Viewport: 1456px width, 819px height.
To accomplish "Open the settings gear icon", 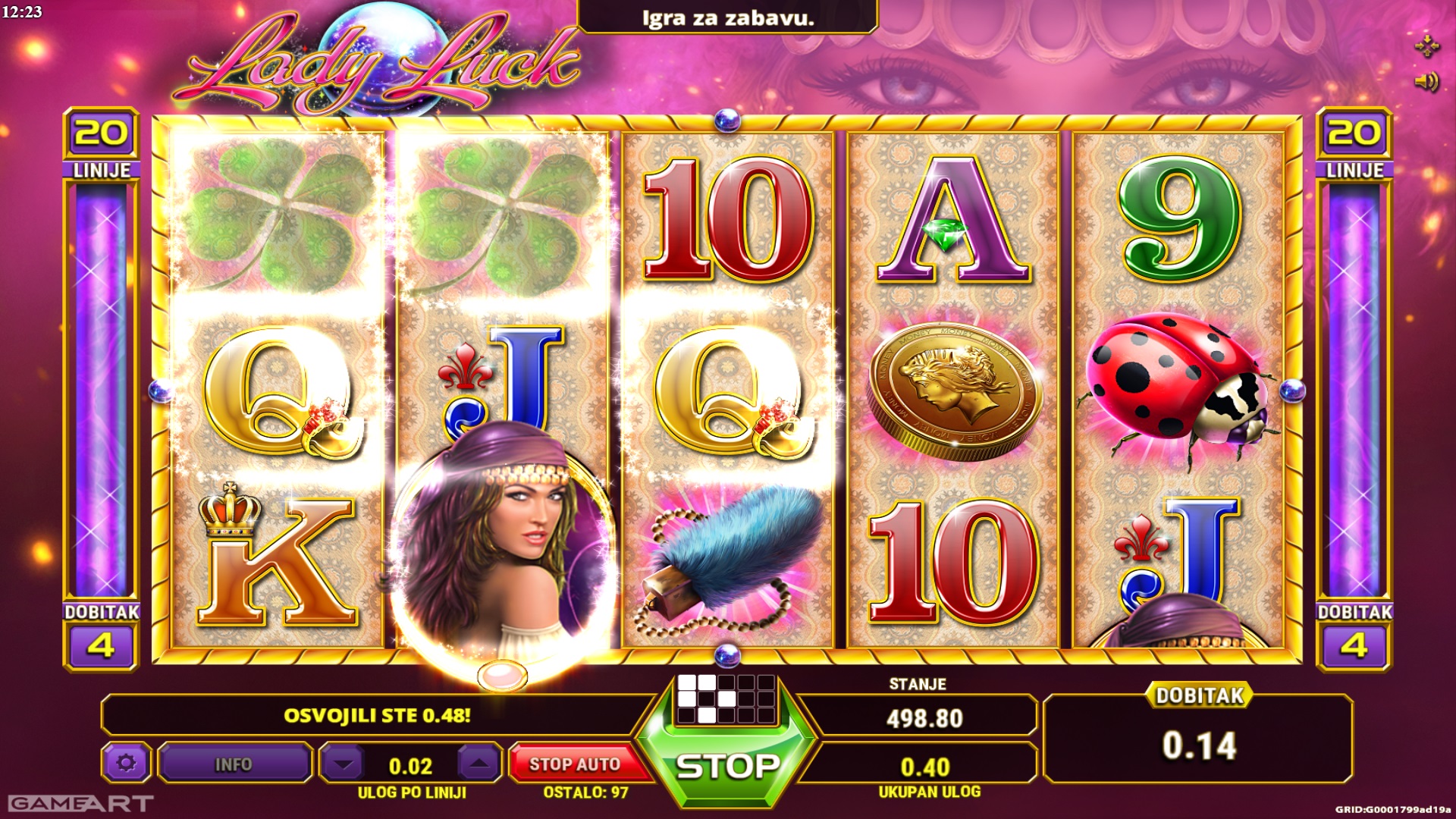I will pos(127,763).
